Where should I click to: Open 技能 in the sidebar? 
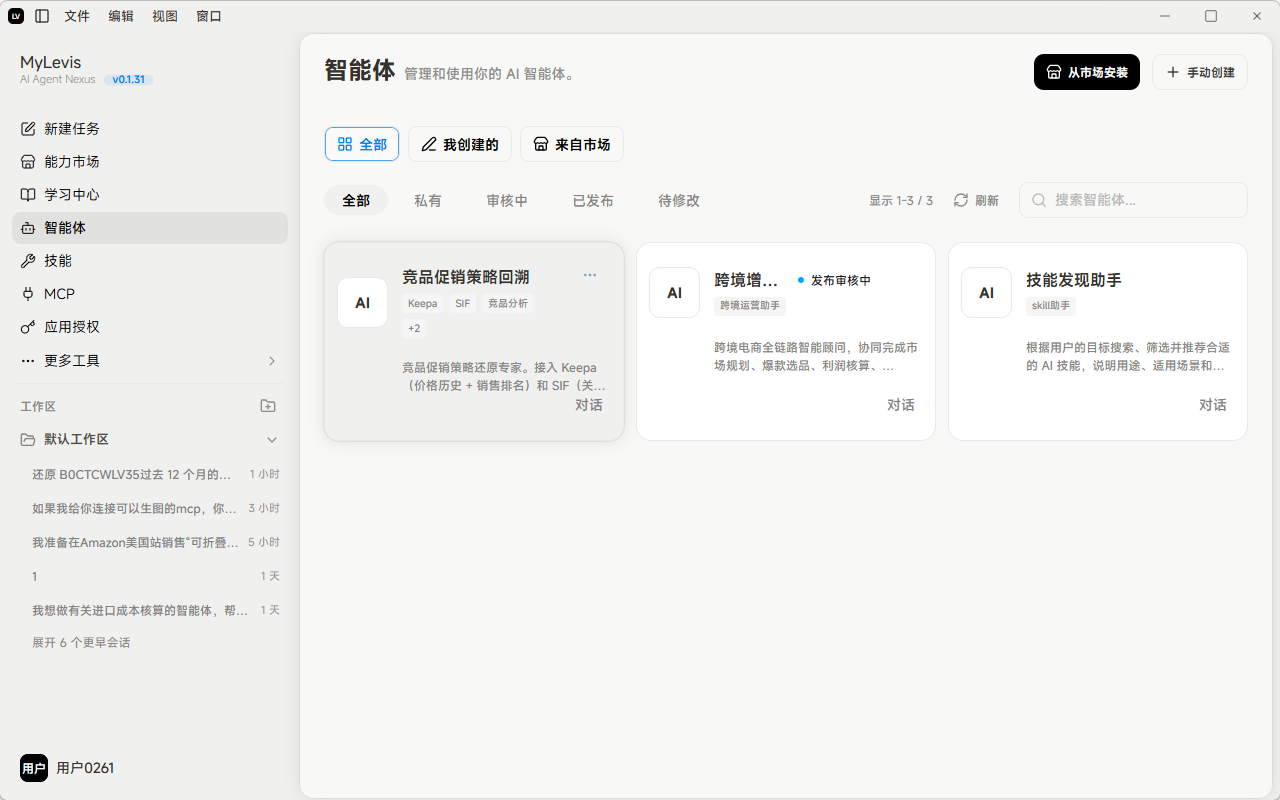click(150, 261)
